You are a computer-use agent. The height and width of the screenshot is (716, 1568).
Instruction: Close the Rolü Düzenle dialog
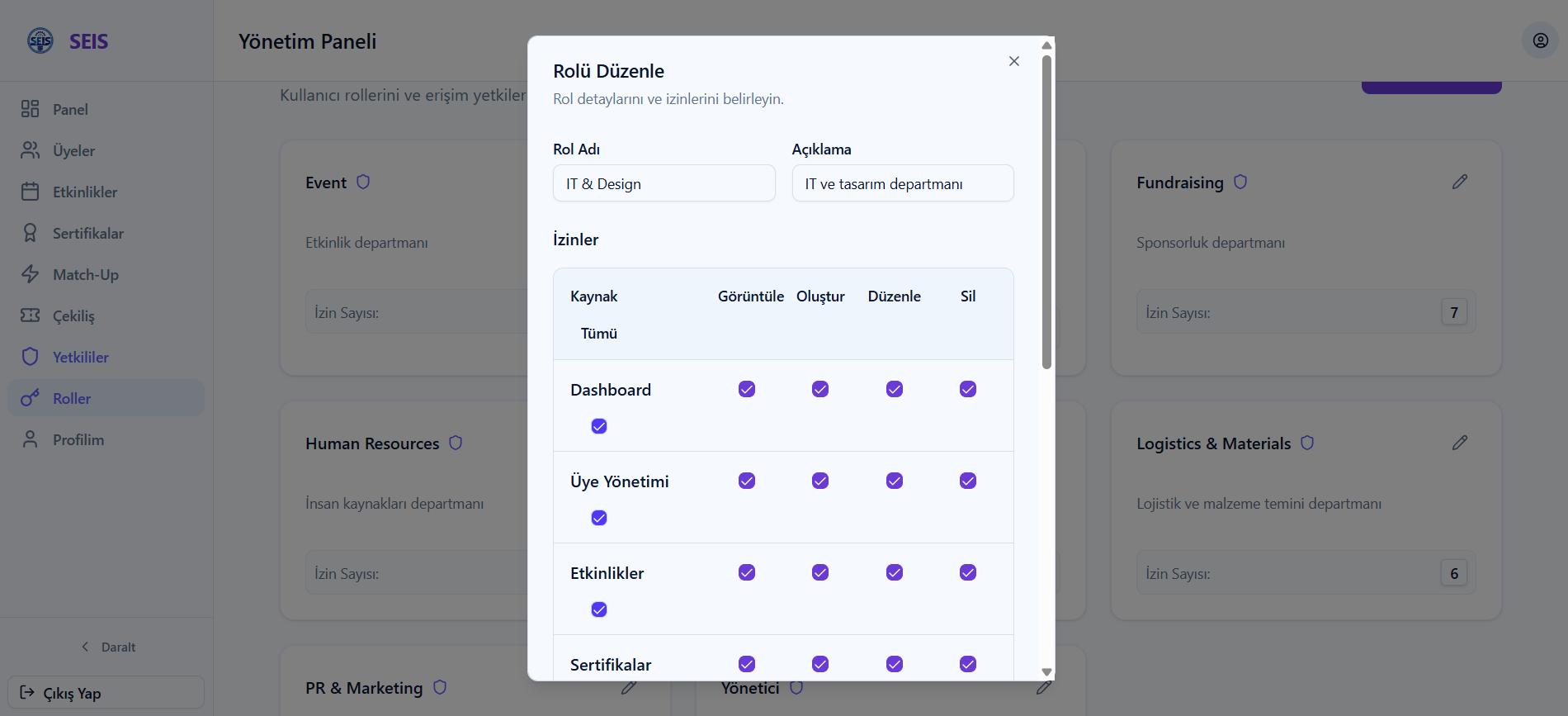point(1014,61)
